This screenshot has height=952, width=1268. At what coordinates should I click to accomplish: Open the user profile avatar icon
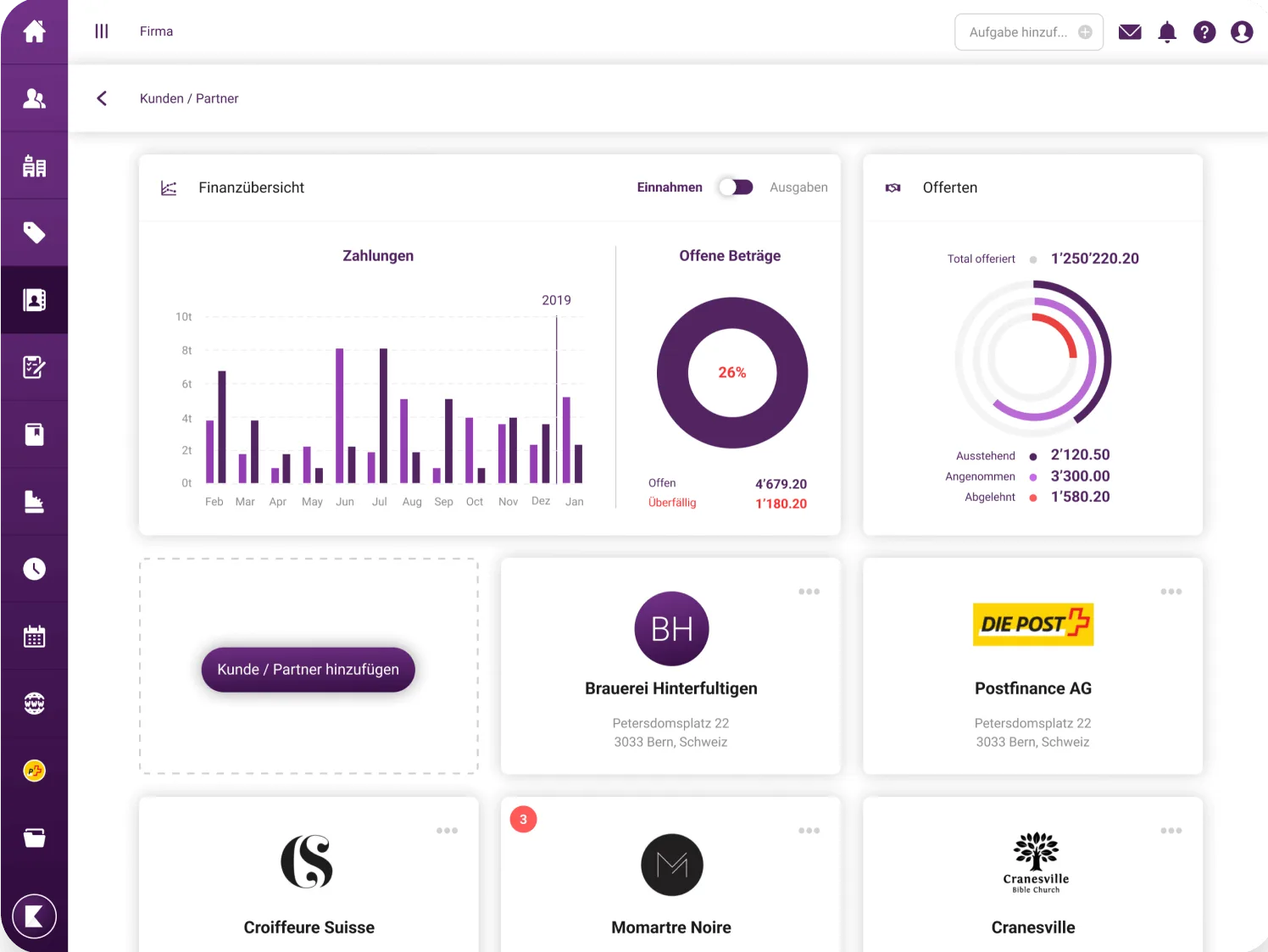point(1242,32)
